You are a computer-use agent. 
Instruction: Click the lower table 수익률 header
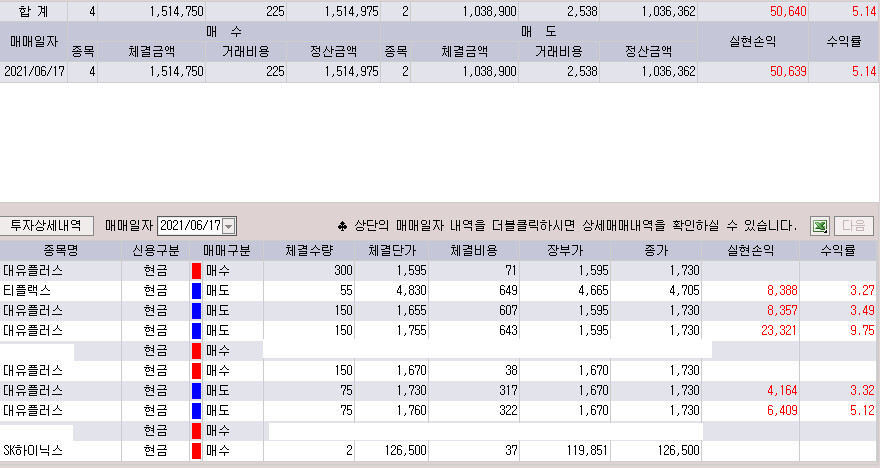838,250
